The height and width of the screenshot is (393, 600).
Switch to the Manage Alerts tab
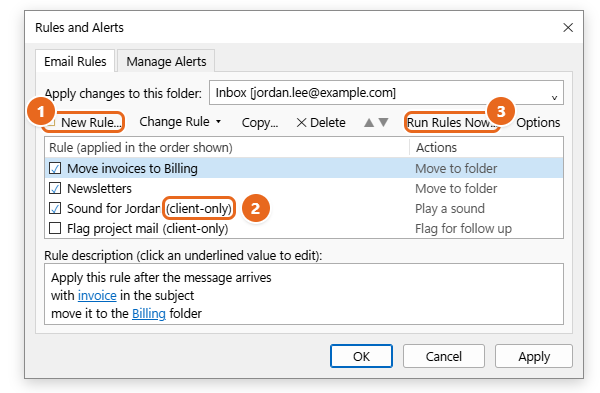(166, 61)
